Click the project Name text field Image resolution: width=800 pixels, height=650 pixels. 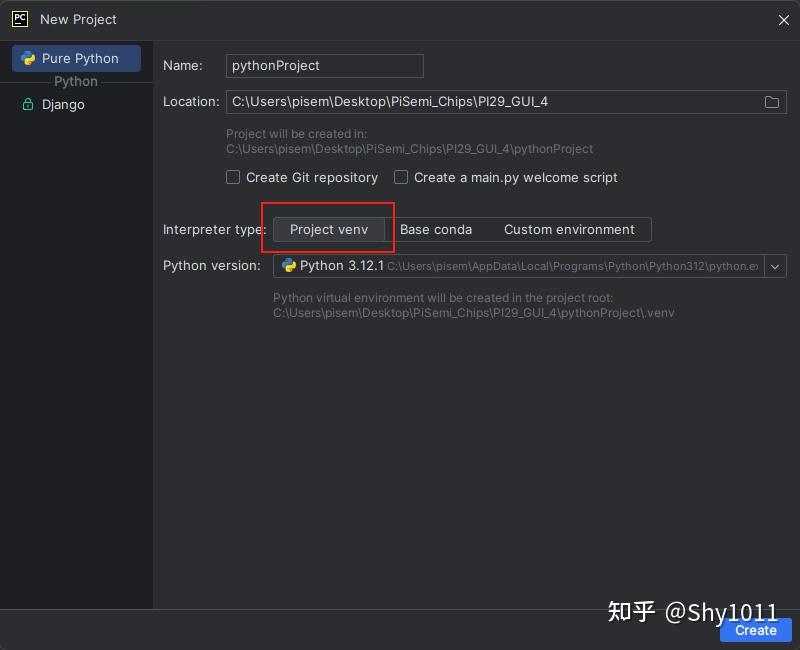coord(324,65)
